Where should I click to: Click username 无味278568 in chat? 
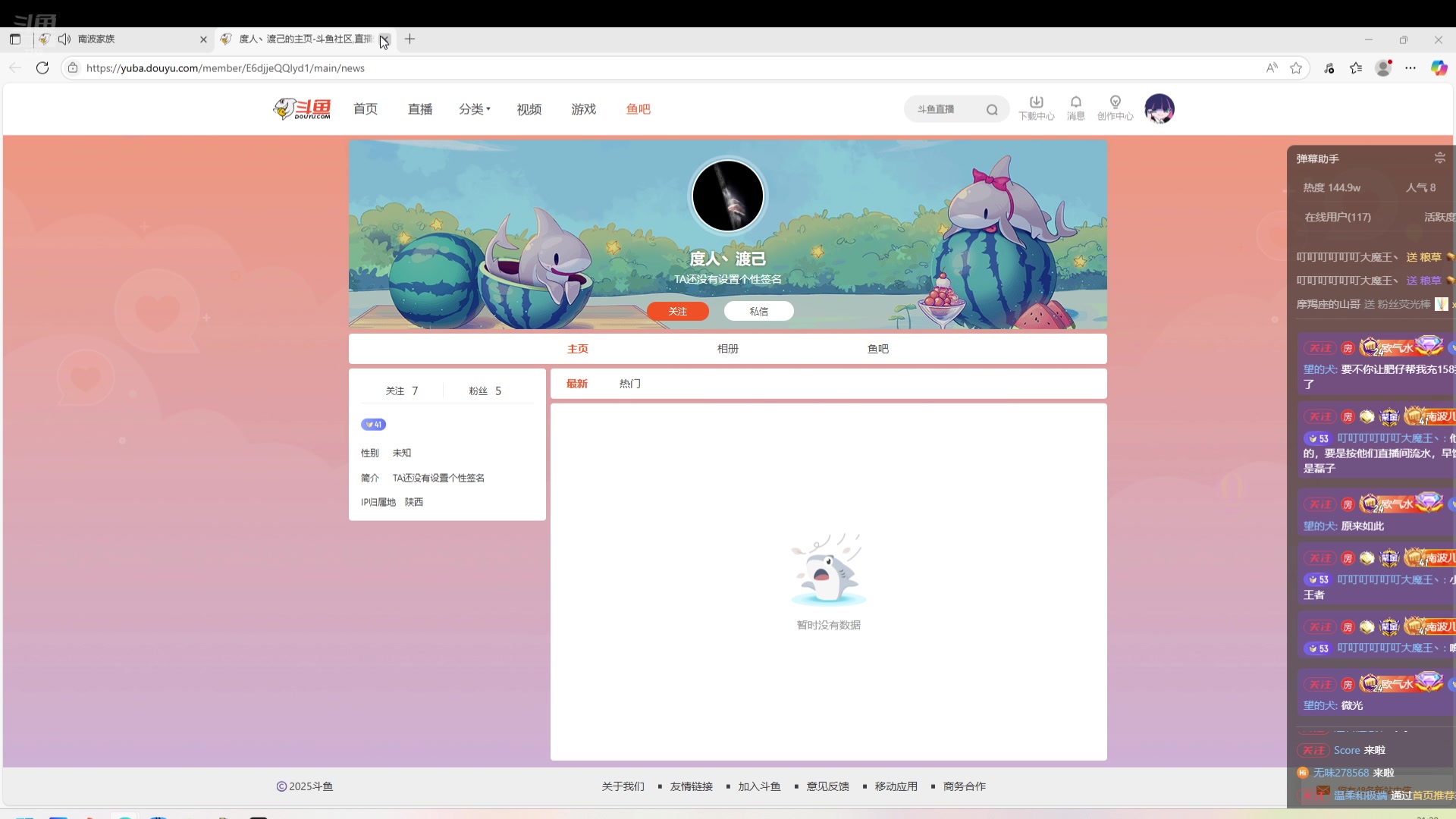tap(1341, 773)
